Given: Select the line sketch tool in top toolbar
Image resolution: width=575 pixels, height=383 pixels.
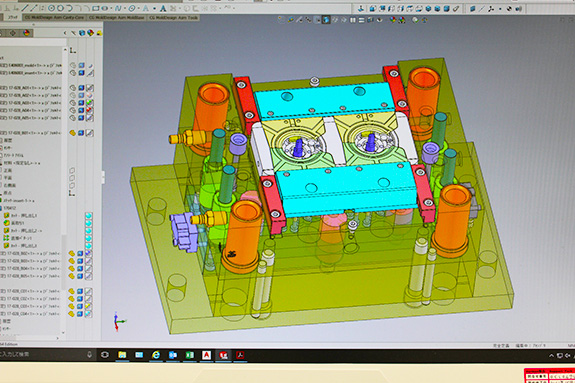Looking at the screenshot, I should (x=25, y=8).
